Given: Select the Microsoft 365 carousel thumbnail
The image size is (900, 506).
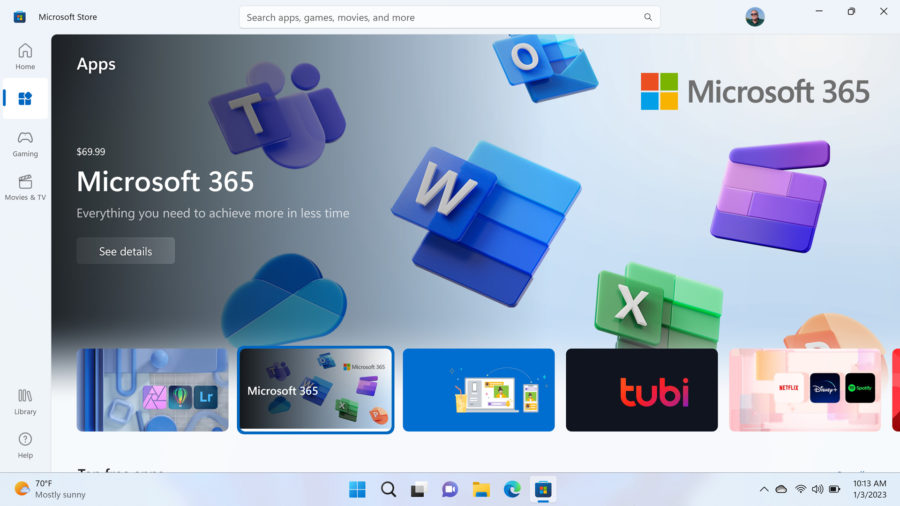Looking at the screenshot, I should coord(316,390).
